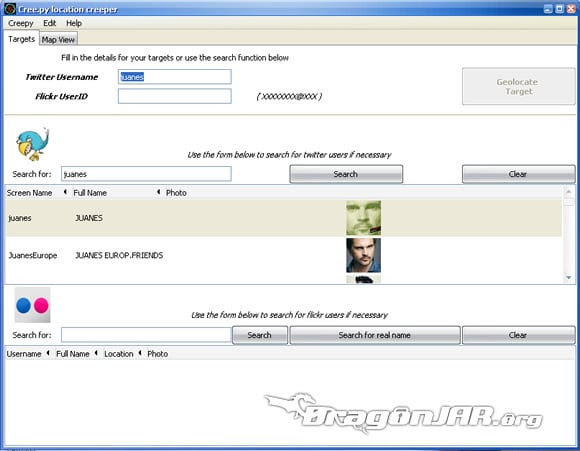580x451 pixels.
Task: Switch to the Map View tab
Action: pyautogui.click(x=58, y=40)
